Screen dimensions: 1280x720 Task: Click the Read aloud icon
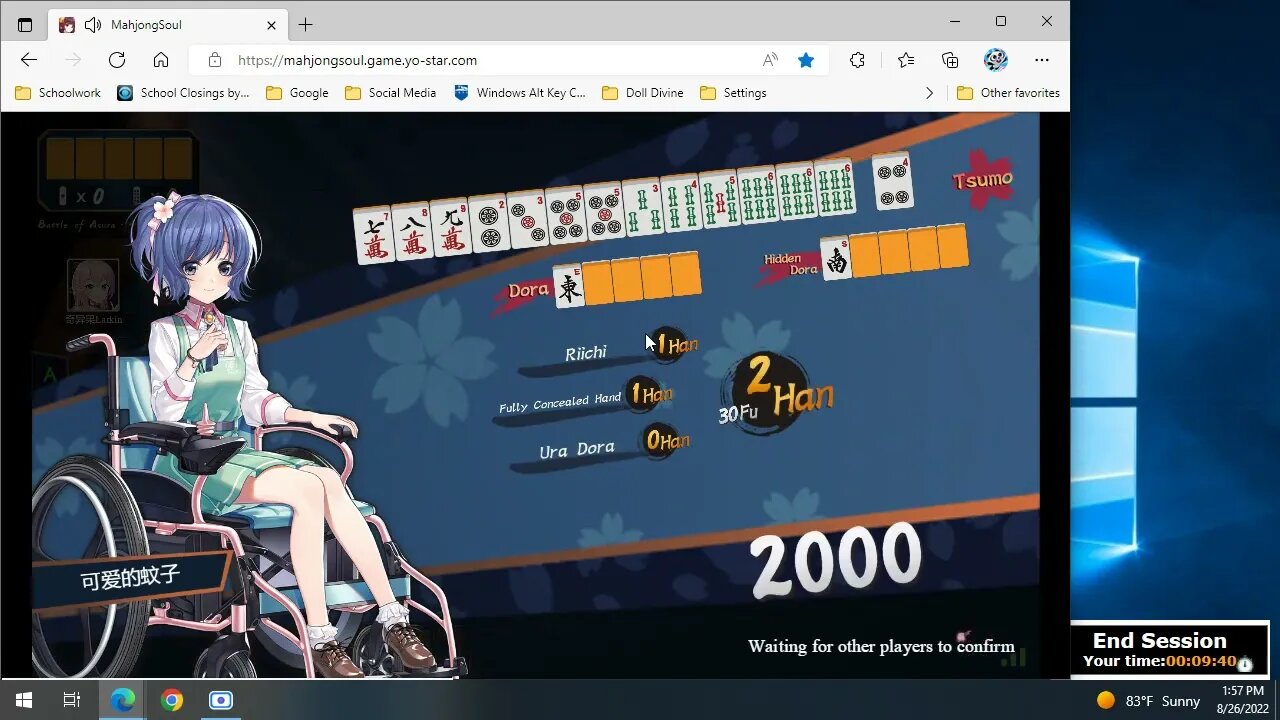pos(770,60)
